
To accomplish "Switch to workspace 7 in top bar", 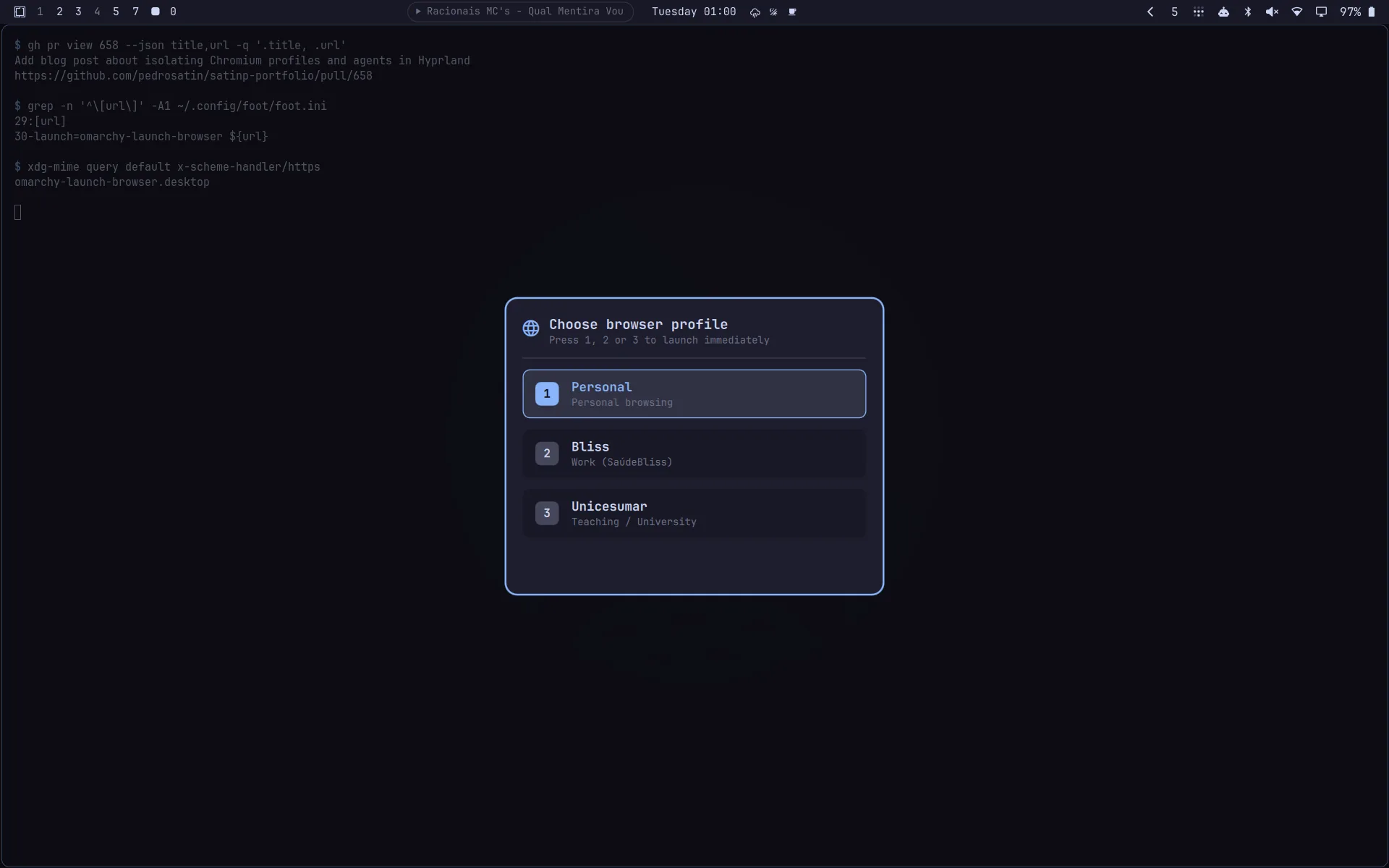I will [135, 12].
